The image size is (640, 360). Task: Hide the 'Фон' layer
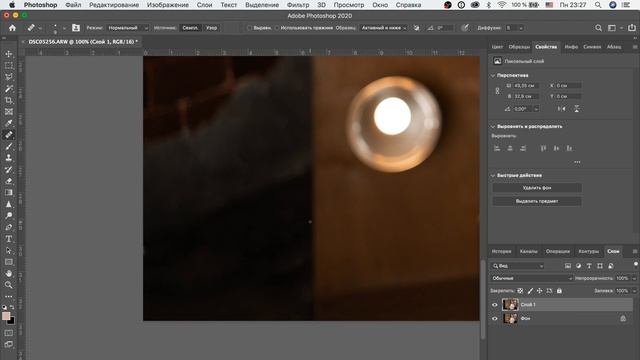(495, 319)
